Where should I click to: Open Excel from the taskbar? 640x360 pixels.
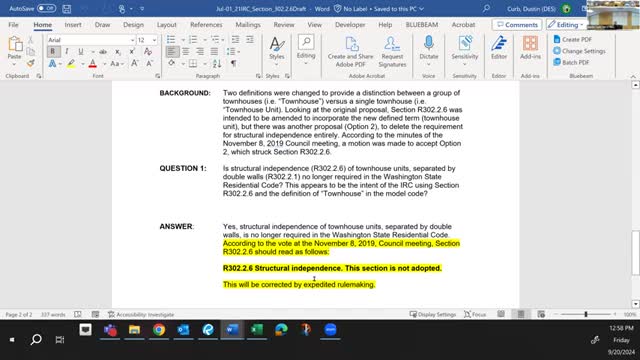257,329
